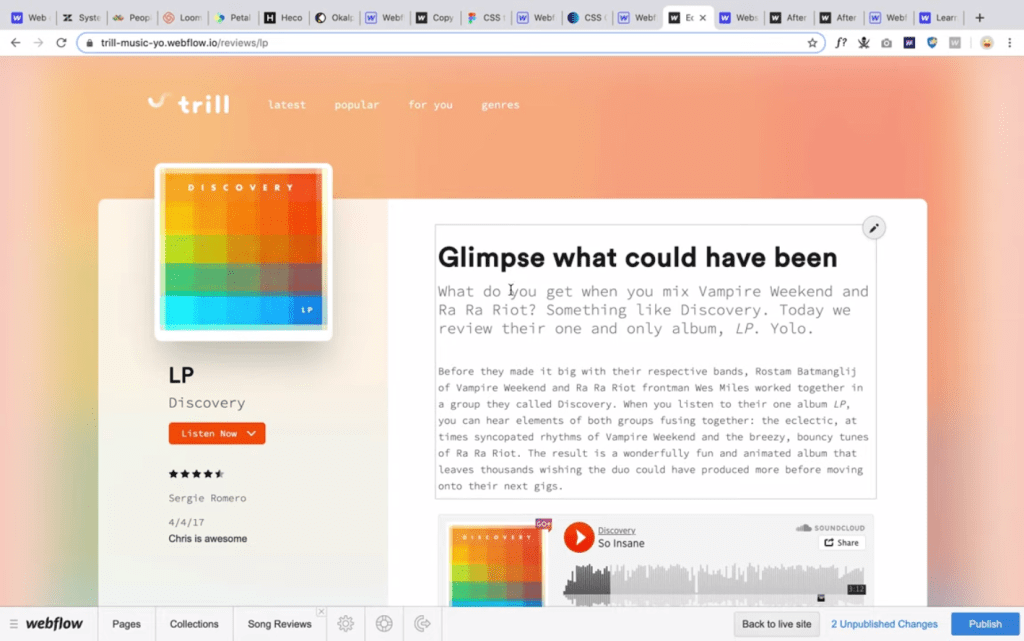
Task: Open the Chrome profile avatar
Action: (x=986, y=43)
